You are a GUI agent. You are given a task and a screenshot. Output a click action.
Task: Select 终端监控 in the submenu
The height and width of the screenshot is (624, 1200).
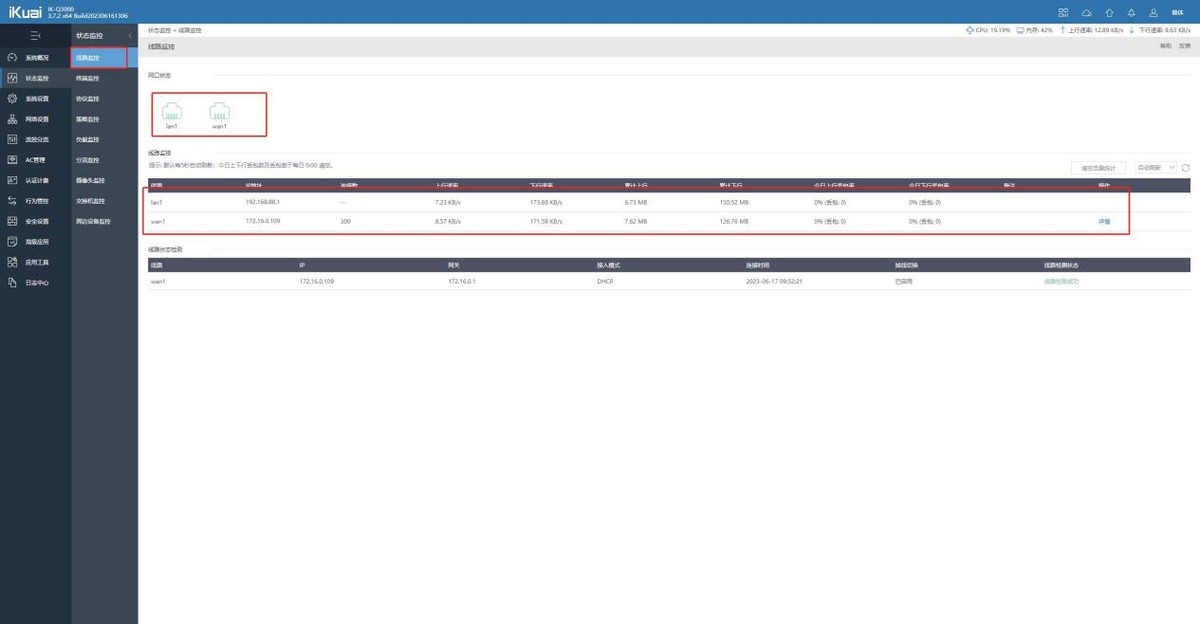88,78
